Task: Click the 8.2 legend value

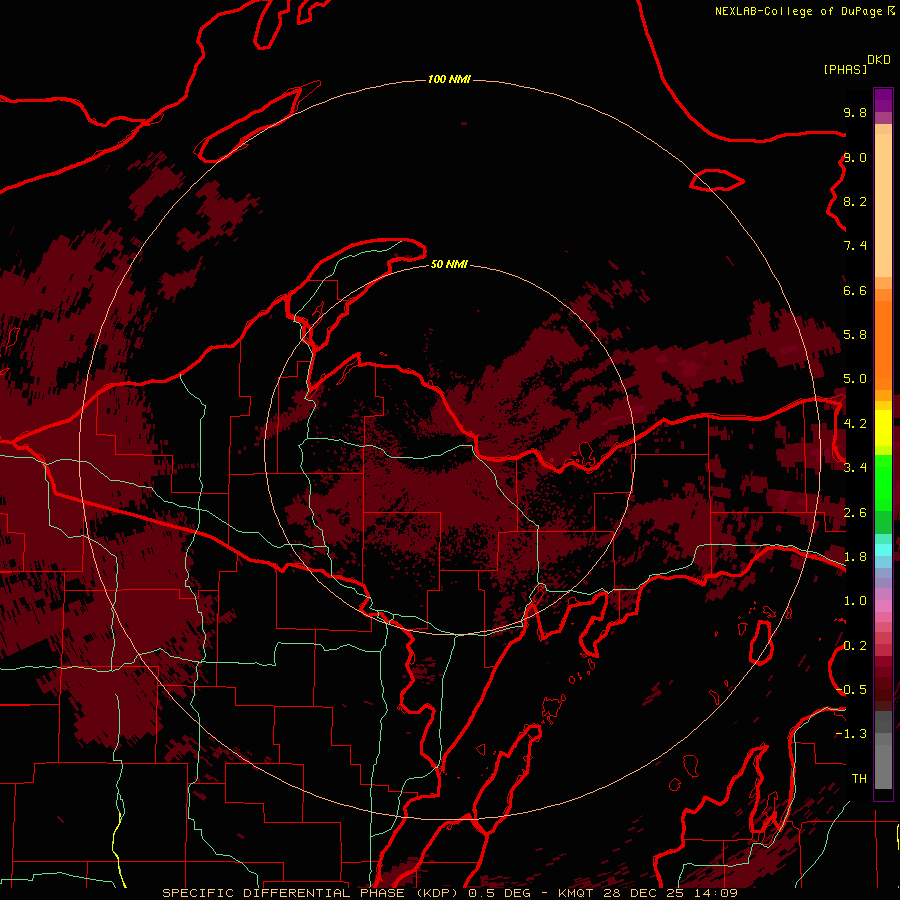Action: [855, 201]
